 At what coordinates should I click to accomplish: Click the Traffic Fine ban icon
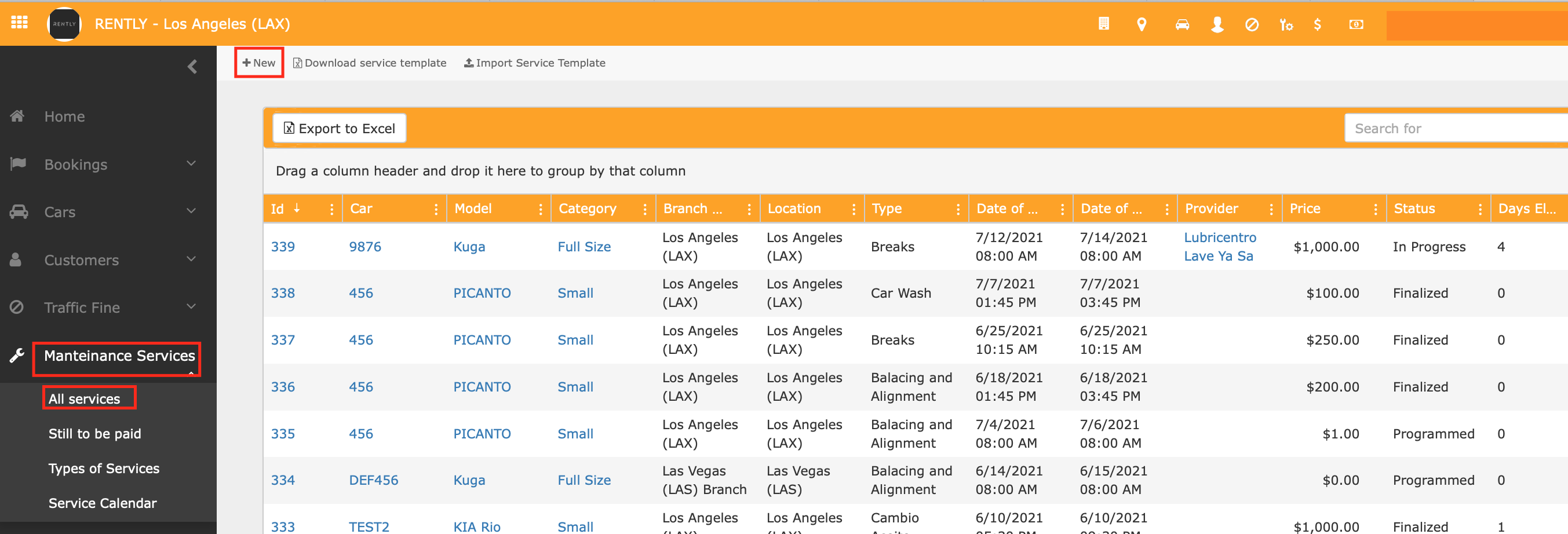(x=16, y=307)
